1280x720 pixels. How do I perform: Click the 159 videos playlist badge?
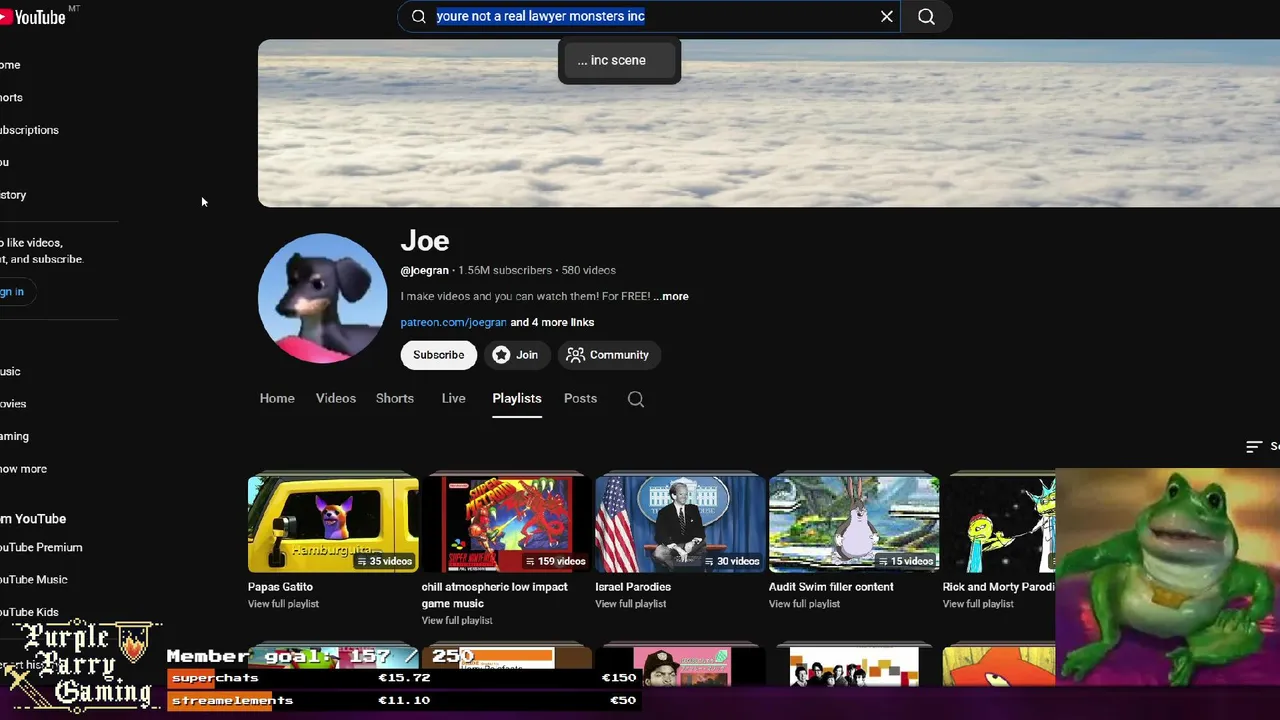coord(555,561)
